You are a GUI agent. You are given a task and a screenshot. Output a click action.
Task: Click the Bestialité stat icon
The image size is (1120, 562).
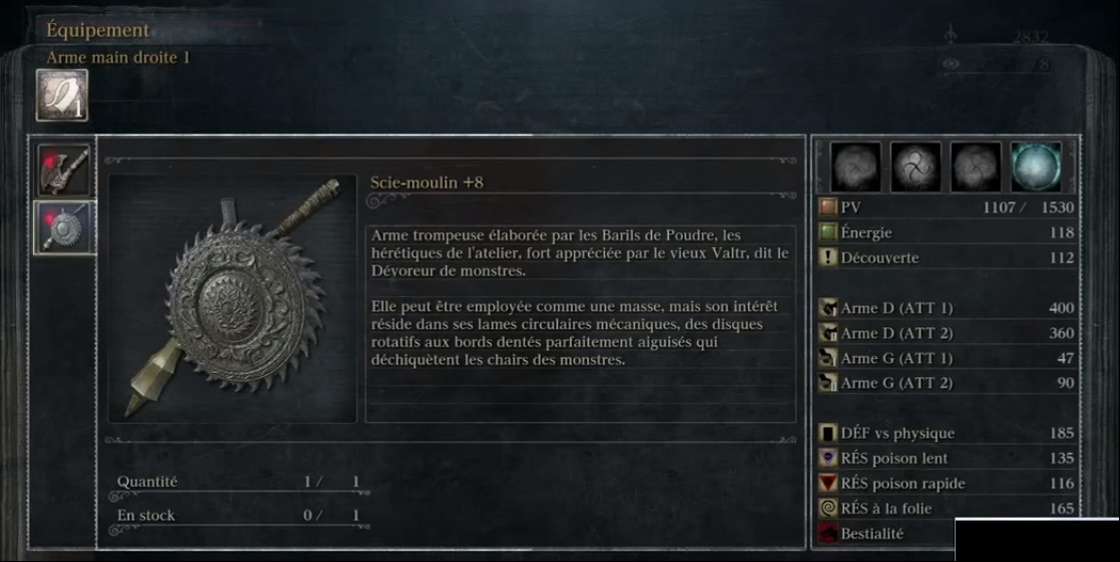(828, 533)
